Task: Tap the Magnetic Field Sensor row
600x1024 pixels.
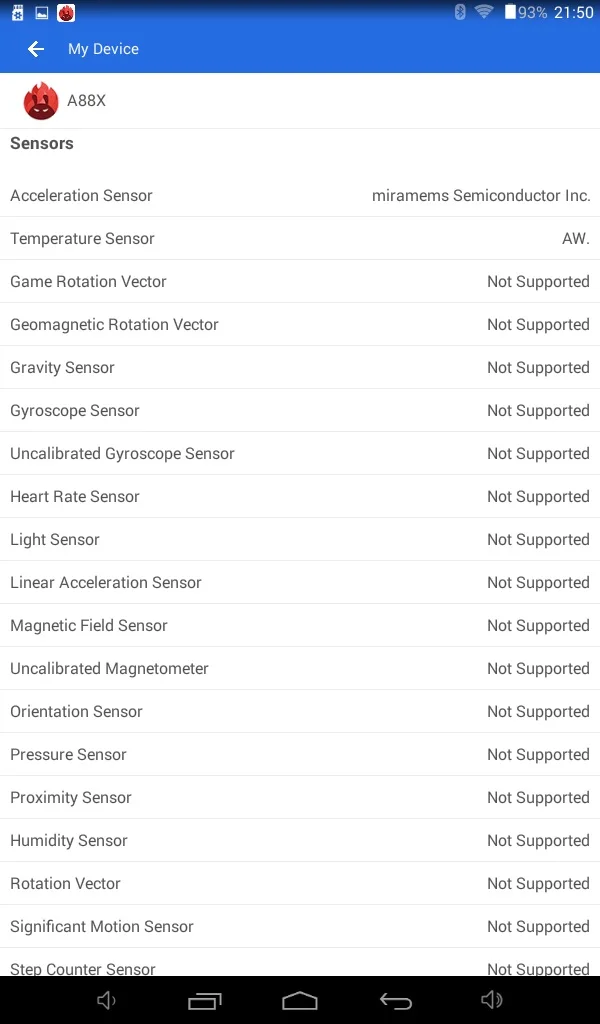Action: point(300,625)
